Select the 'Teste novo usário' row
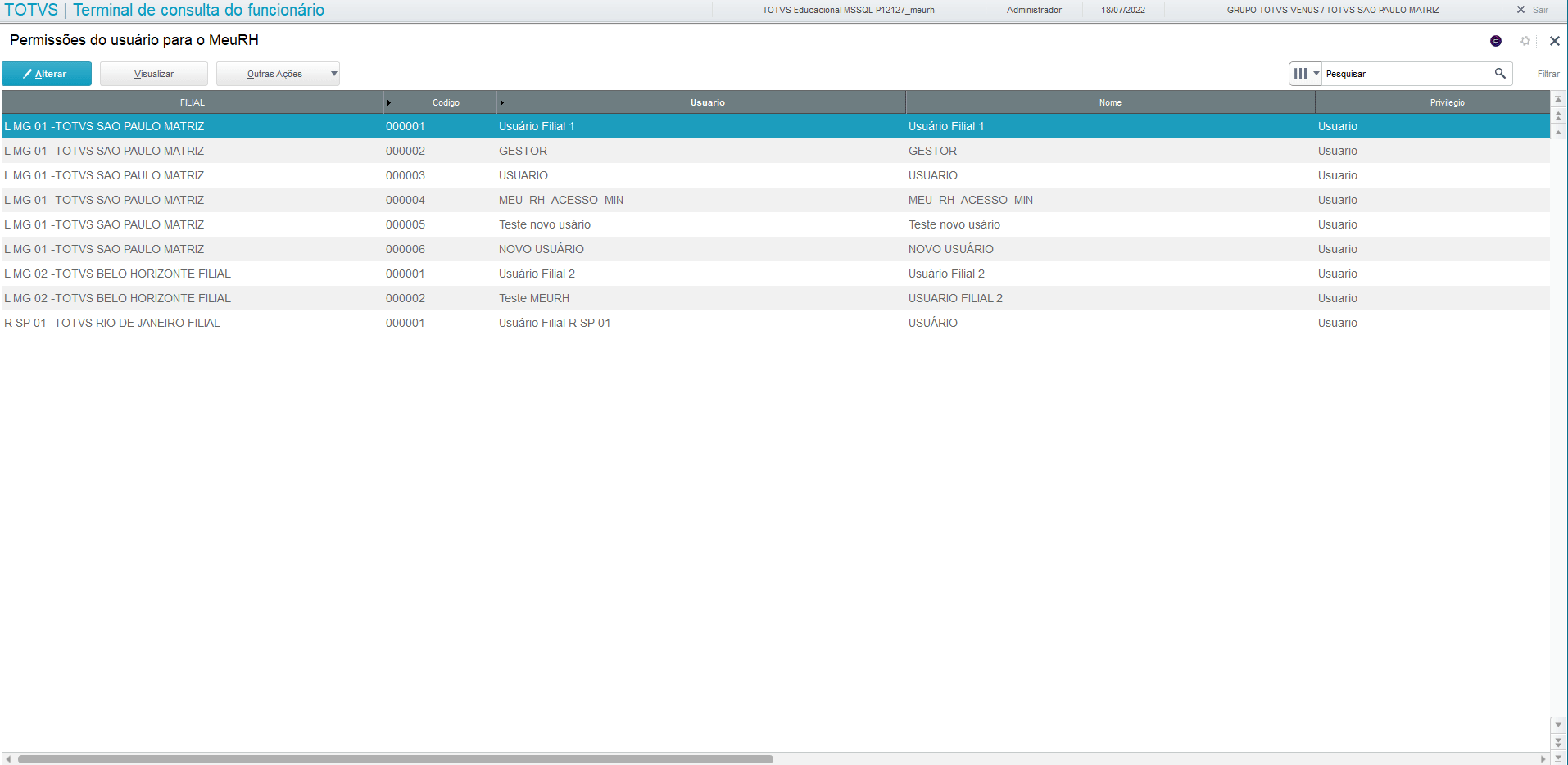The image size is (1568, 765). click(775, 224)
